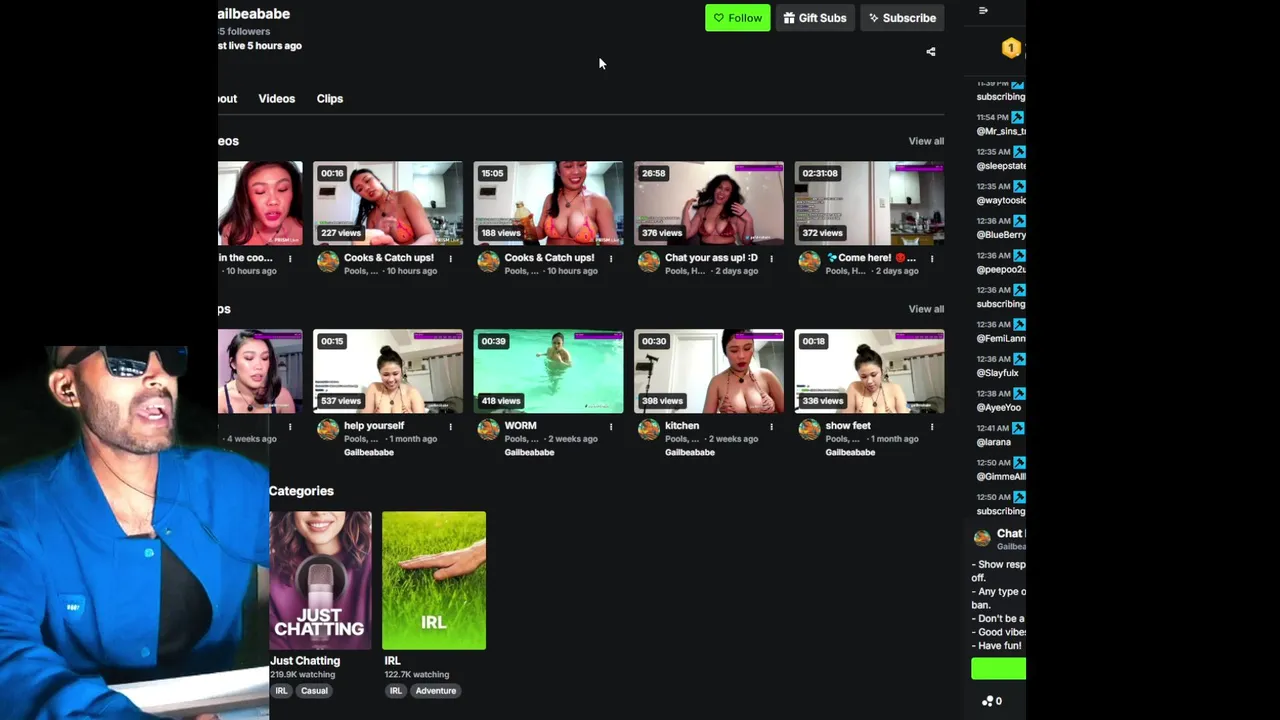
Task: Open options menu for 227 views video
Action: pos(450,259)
